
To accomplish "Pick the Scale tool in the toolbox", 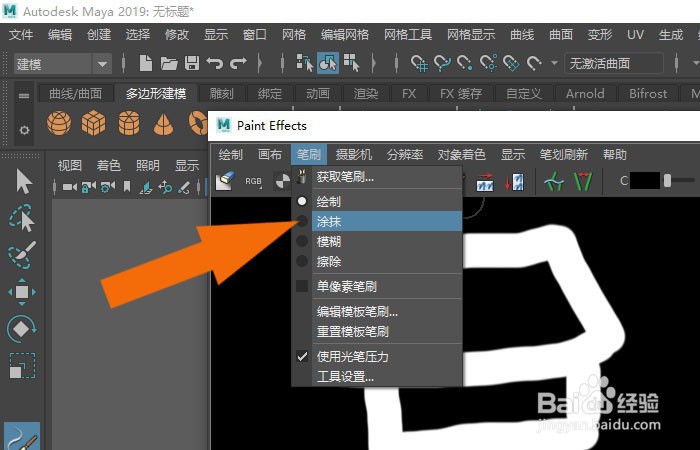I will (22, 366).
